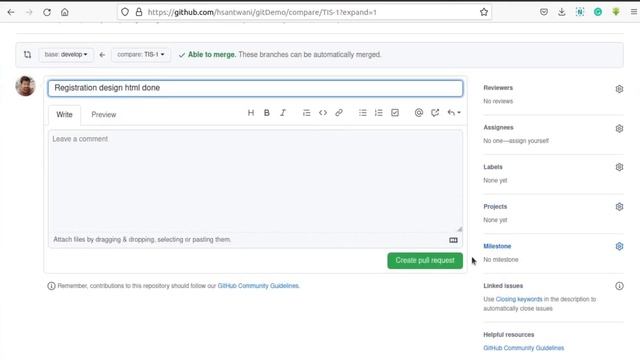
Task: Click the assign yourself link
Action: 528,141
